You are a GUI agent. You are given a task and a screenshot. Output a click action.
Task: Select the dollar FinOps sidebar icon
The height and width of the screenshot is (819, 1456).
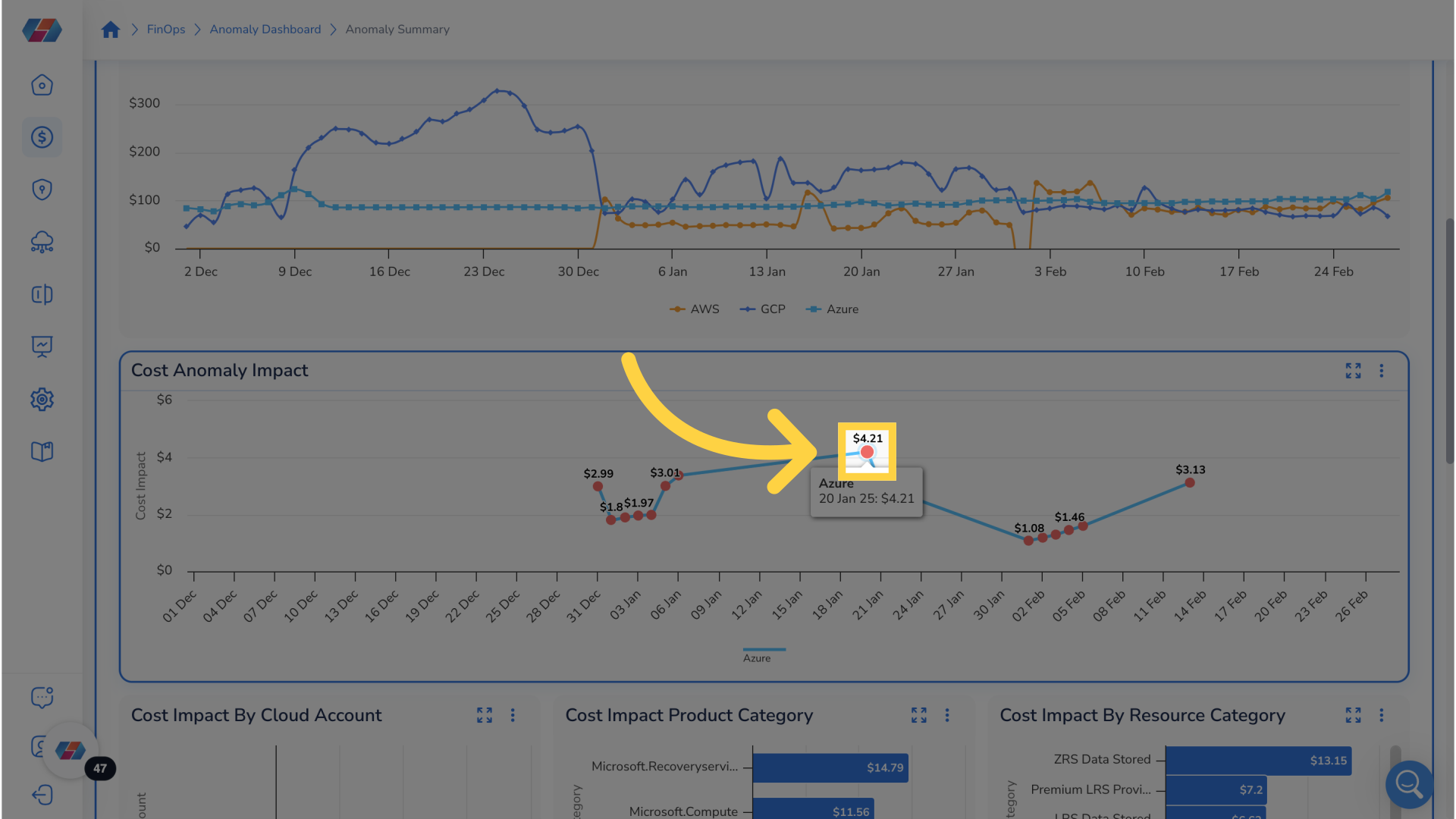click(x=42, y=137)
